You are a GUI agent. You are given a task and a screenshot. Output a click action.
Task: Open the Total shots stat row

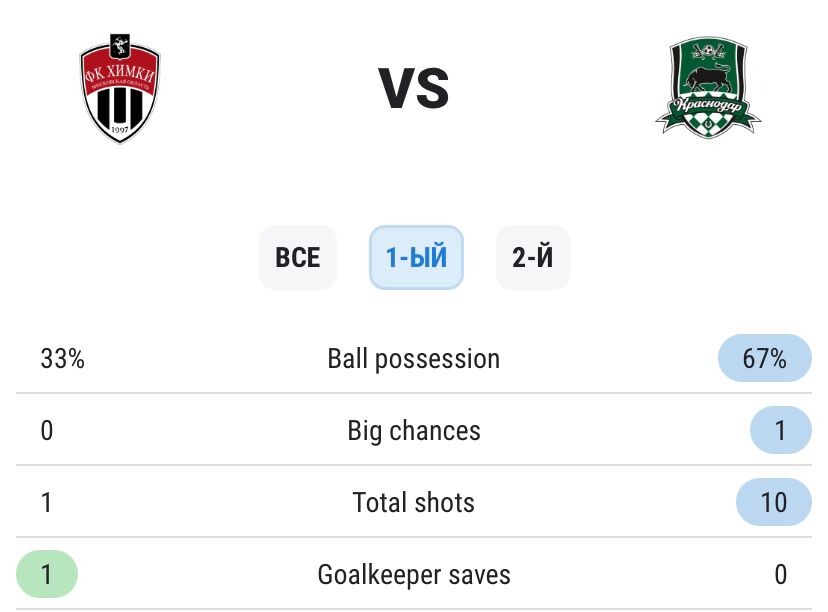[x=414, y=502]
